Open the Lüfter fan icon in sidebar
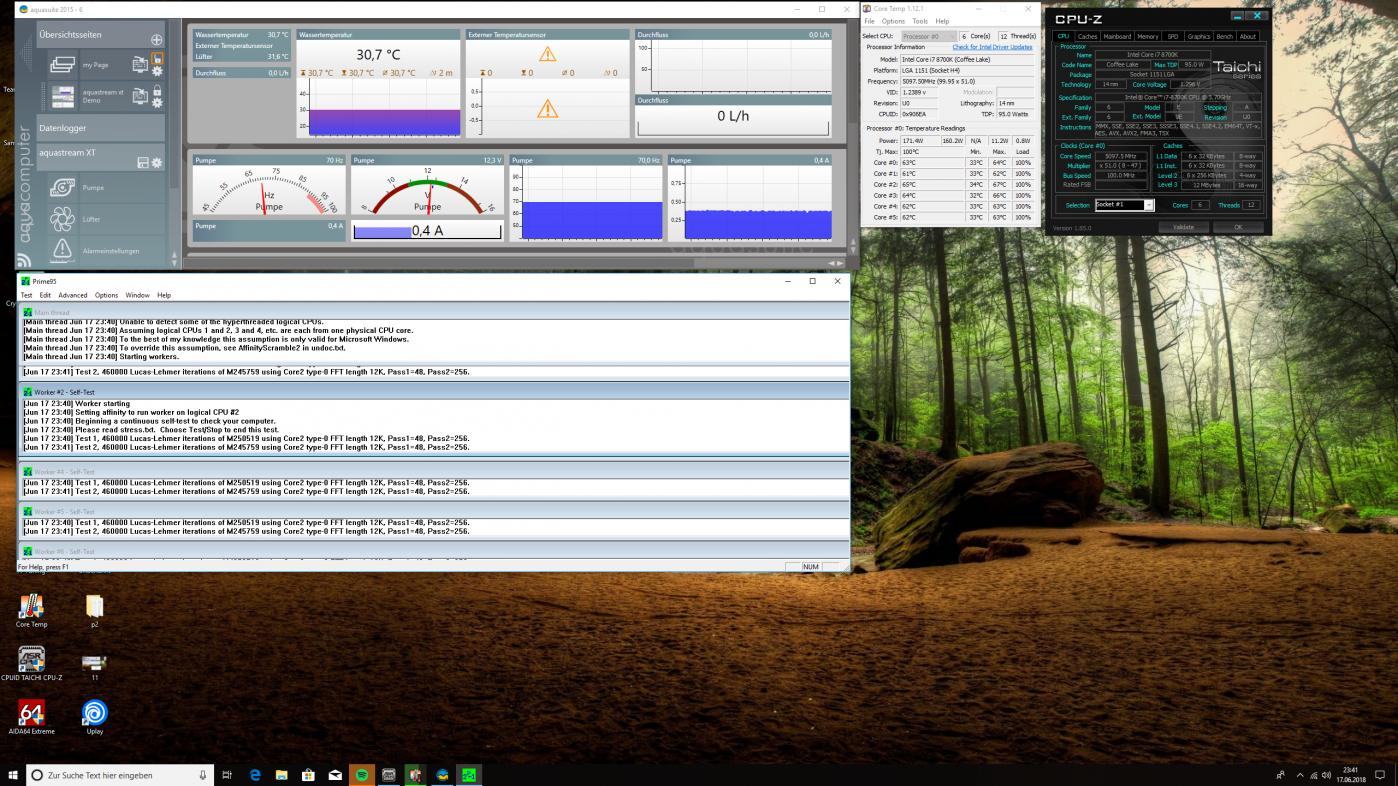 [x=62, y=219]
